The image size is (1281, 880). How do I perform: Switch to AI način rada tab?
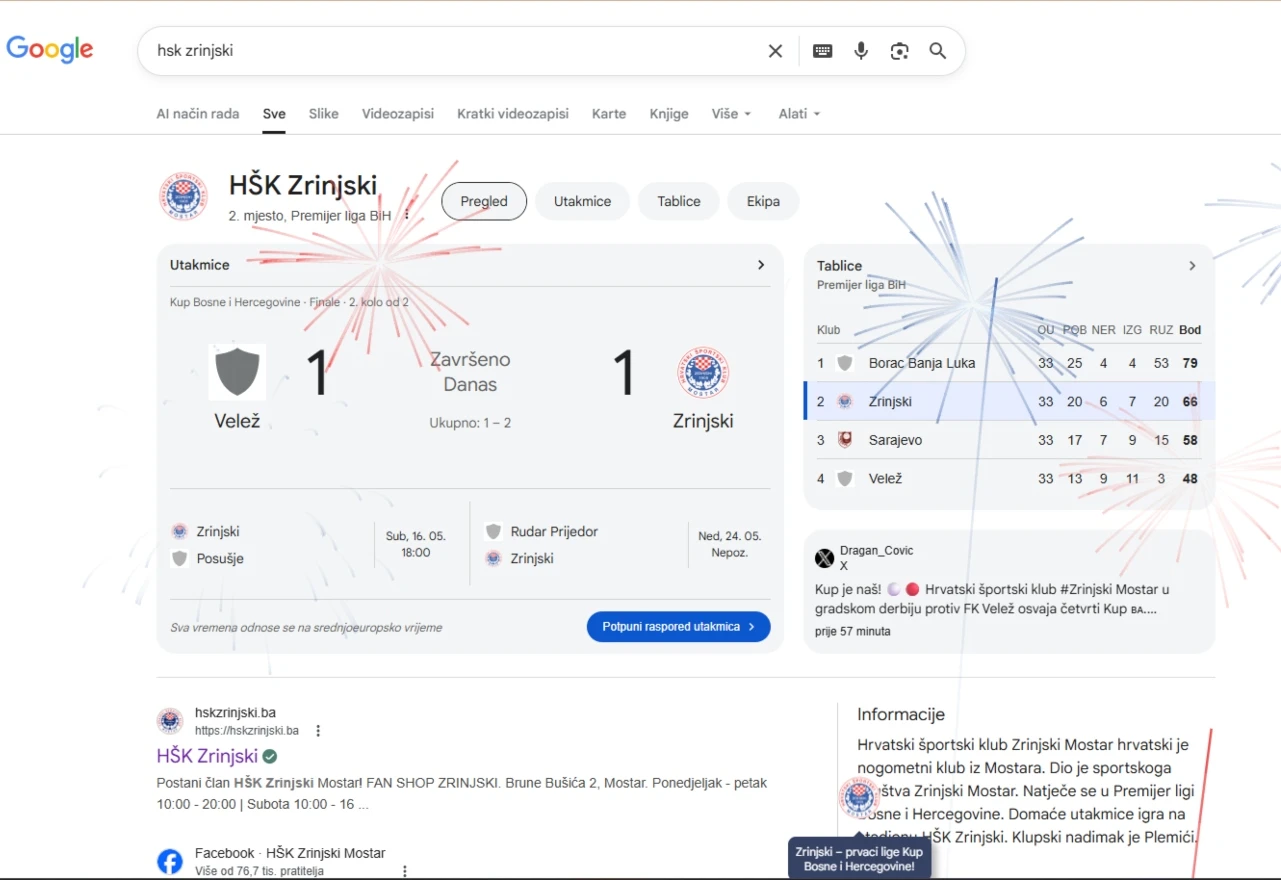pyautogui.click(x=198, y=114)
